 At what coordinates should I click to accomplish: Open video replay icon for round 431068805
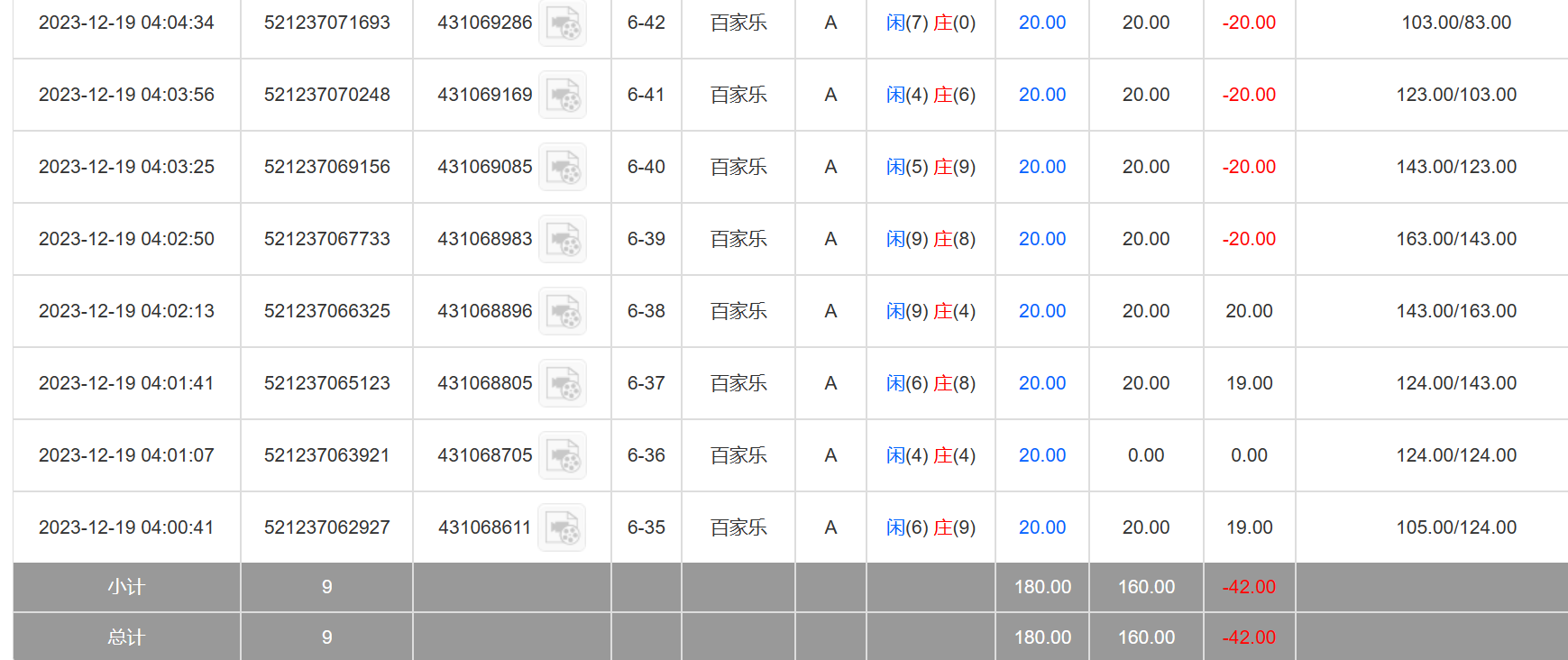pos(563,383)
